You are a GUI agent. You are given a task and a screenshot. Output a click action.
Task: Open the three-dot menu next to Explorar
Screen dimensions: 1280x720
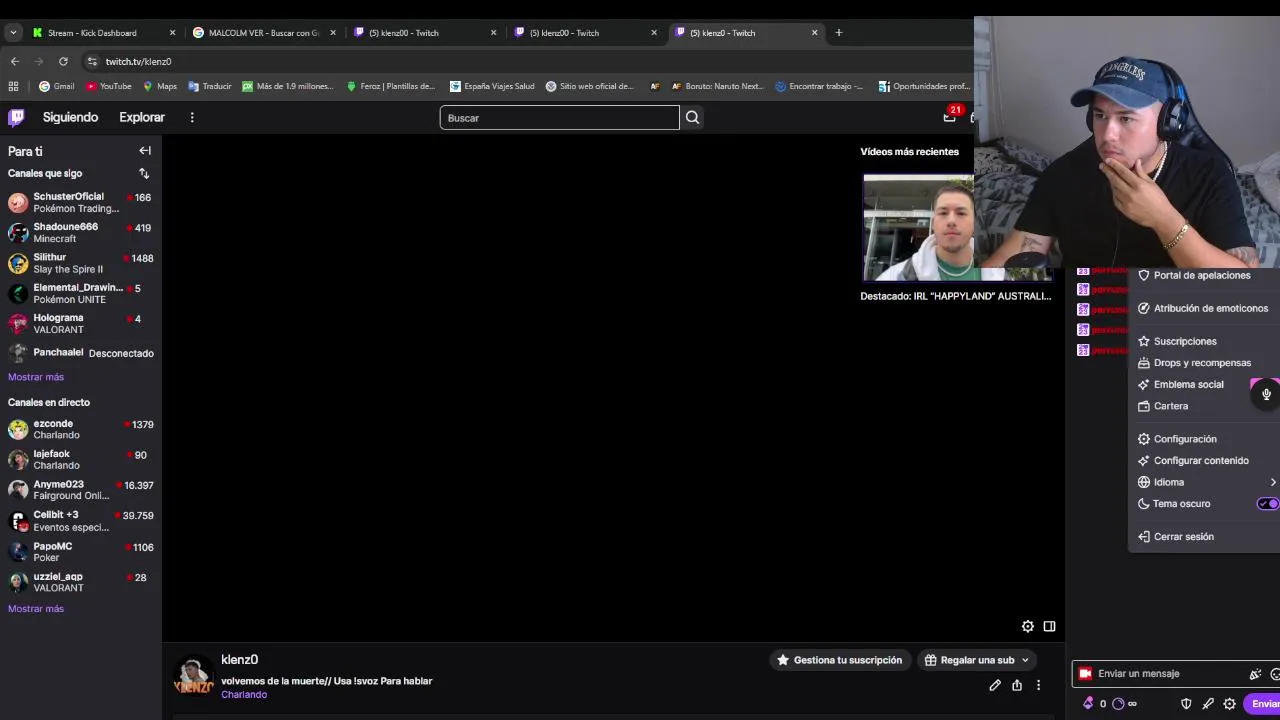click(192, 117)
